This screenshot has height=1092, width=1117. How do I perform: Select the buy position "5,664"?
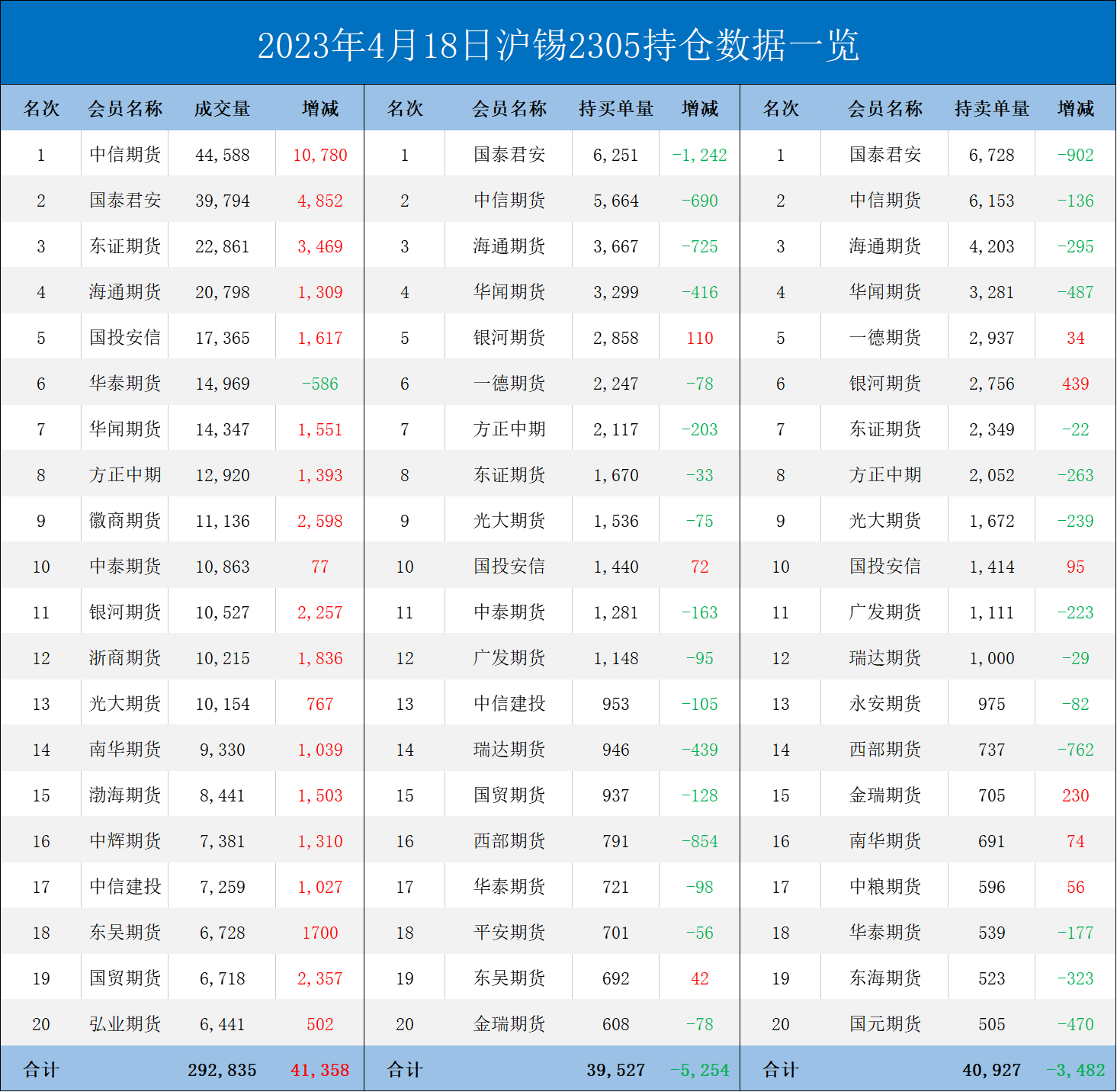[616, 201]
